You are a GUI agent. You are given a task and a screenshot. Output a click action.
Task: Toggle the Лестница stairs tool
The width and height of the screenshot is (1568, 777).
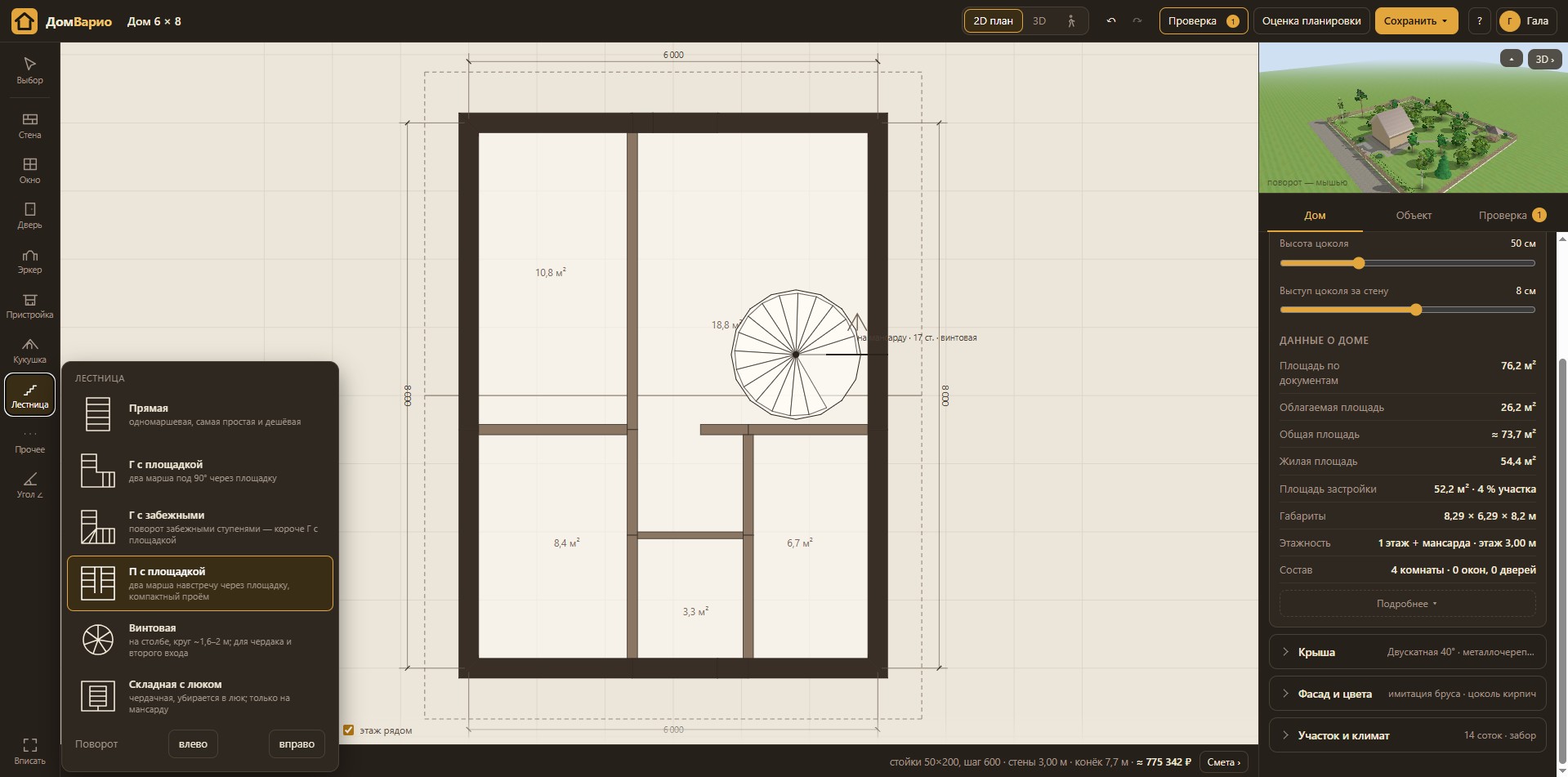coord(29,395)
